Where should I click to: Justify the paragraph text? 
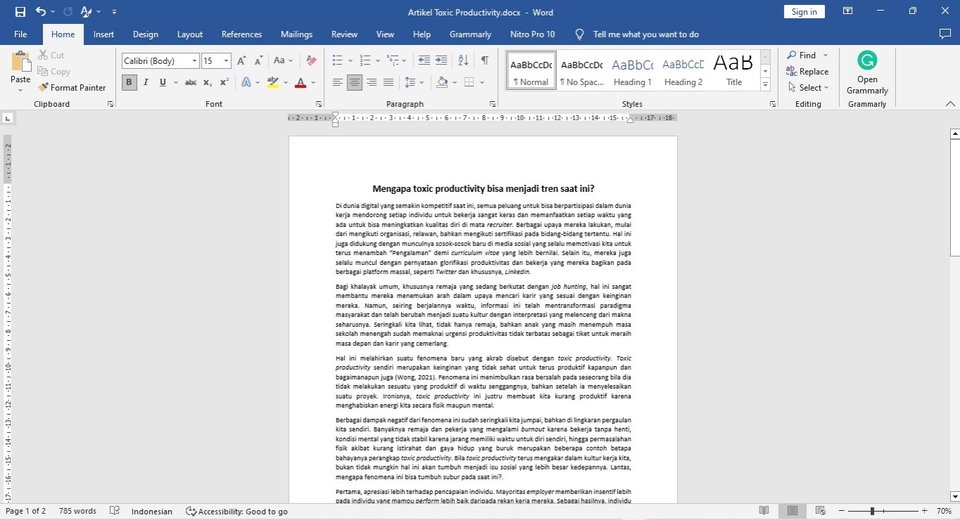[388, 82]
